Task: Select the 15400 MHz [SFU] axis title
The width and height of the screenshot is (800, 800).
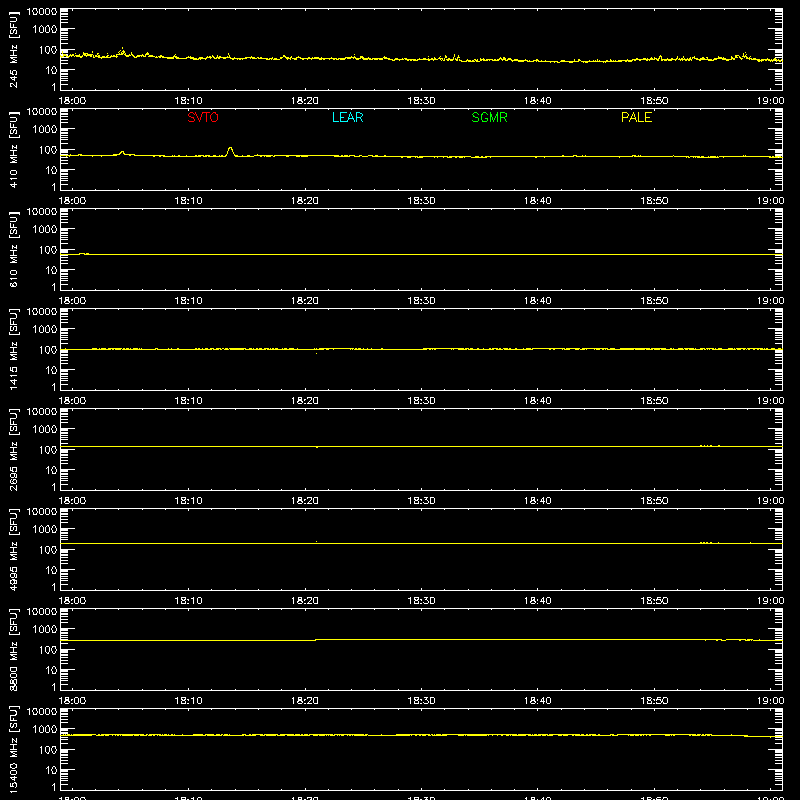Action: (x=13, y=749)
